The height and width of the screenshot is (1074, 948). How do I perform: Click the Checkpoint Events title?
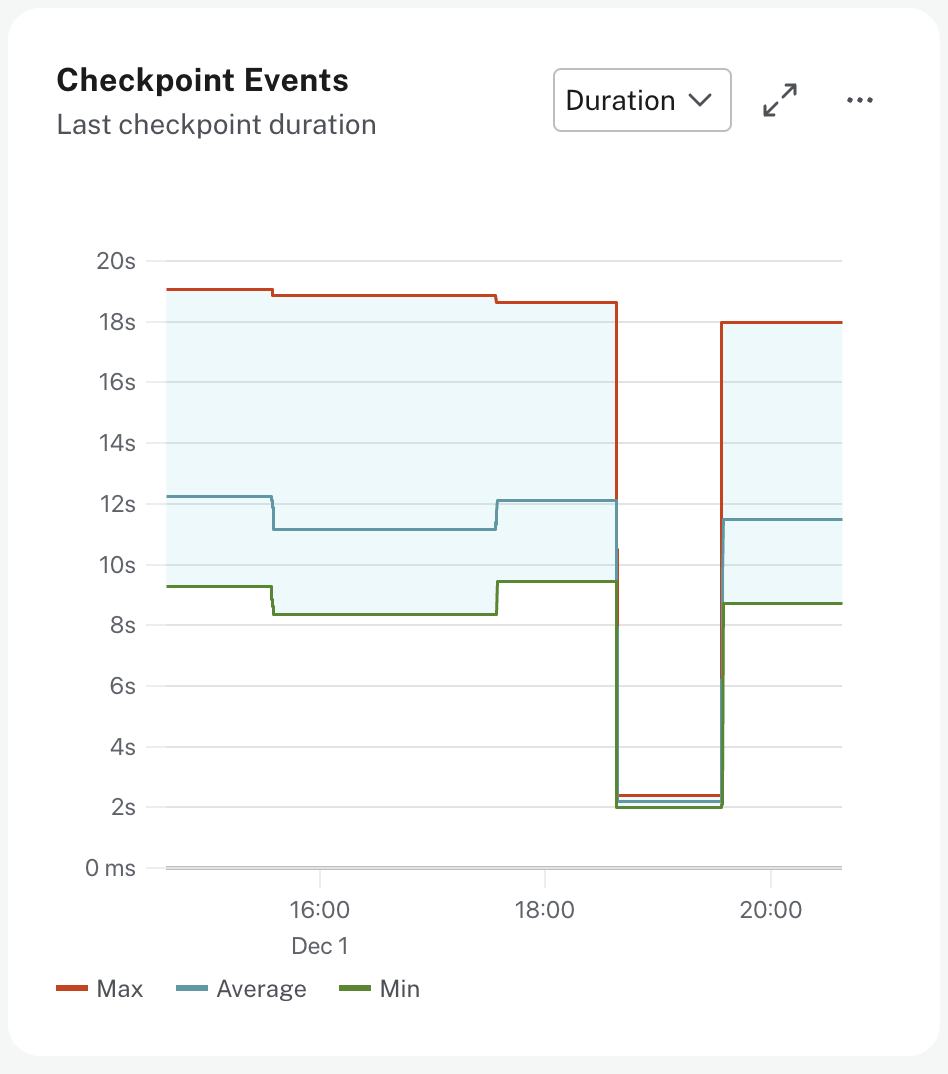click(x=202, y=81)
